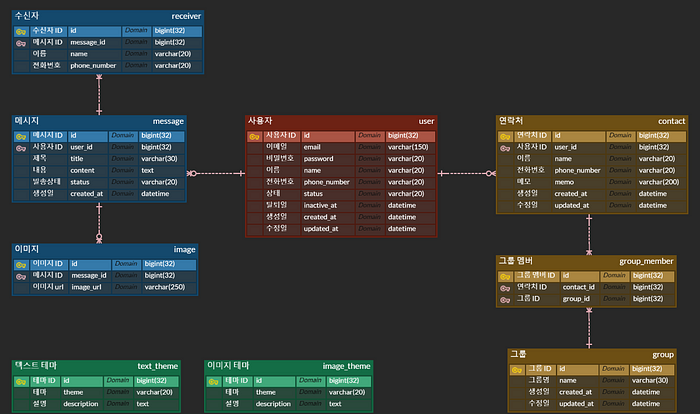Select the message-to-image relationship line
Image resolution: width=700 pixels, height=414 pixels.
point(99,223)
